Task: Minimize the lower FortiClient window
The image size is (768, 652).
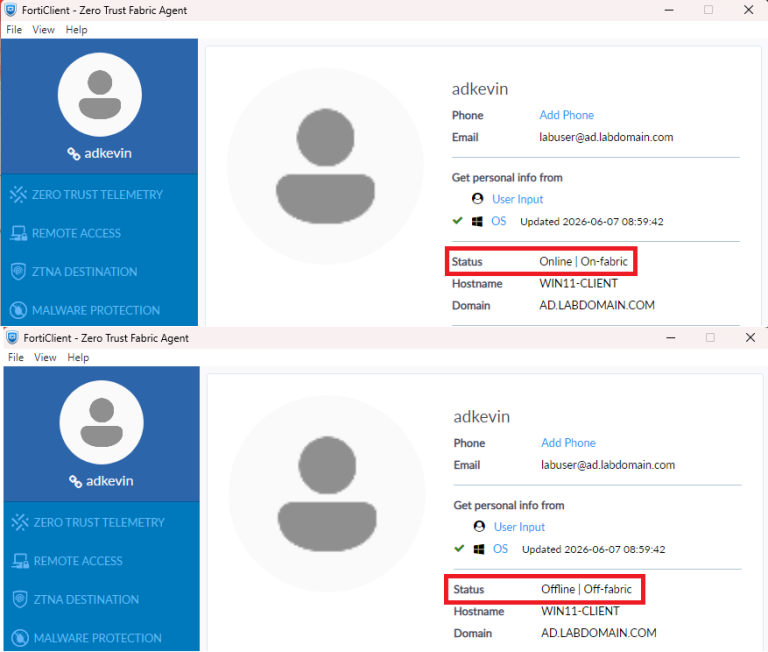Action: (x=671, y=338)
